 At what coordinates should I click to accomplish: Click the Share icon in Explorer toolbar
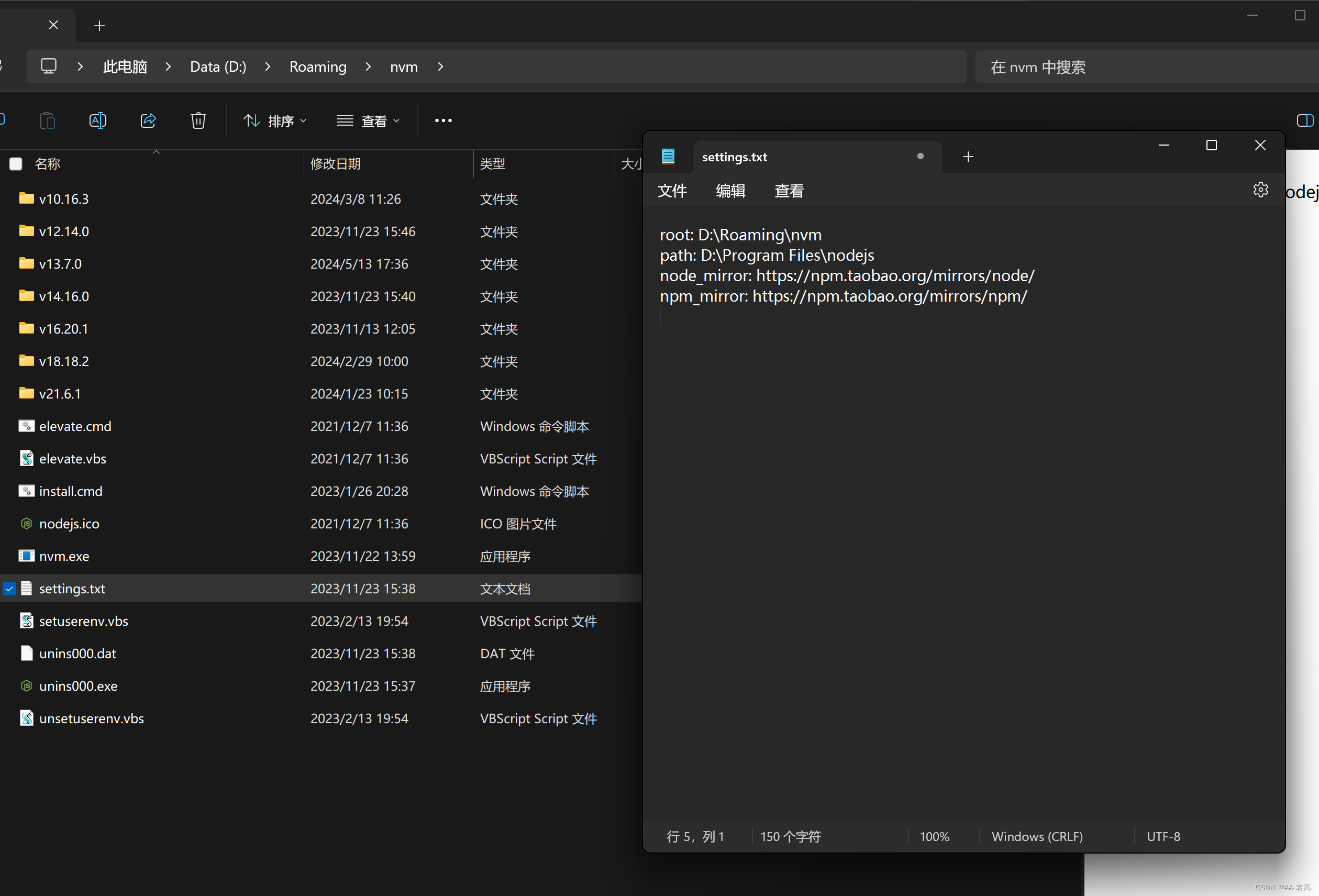click(148, 120)
